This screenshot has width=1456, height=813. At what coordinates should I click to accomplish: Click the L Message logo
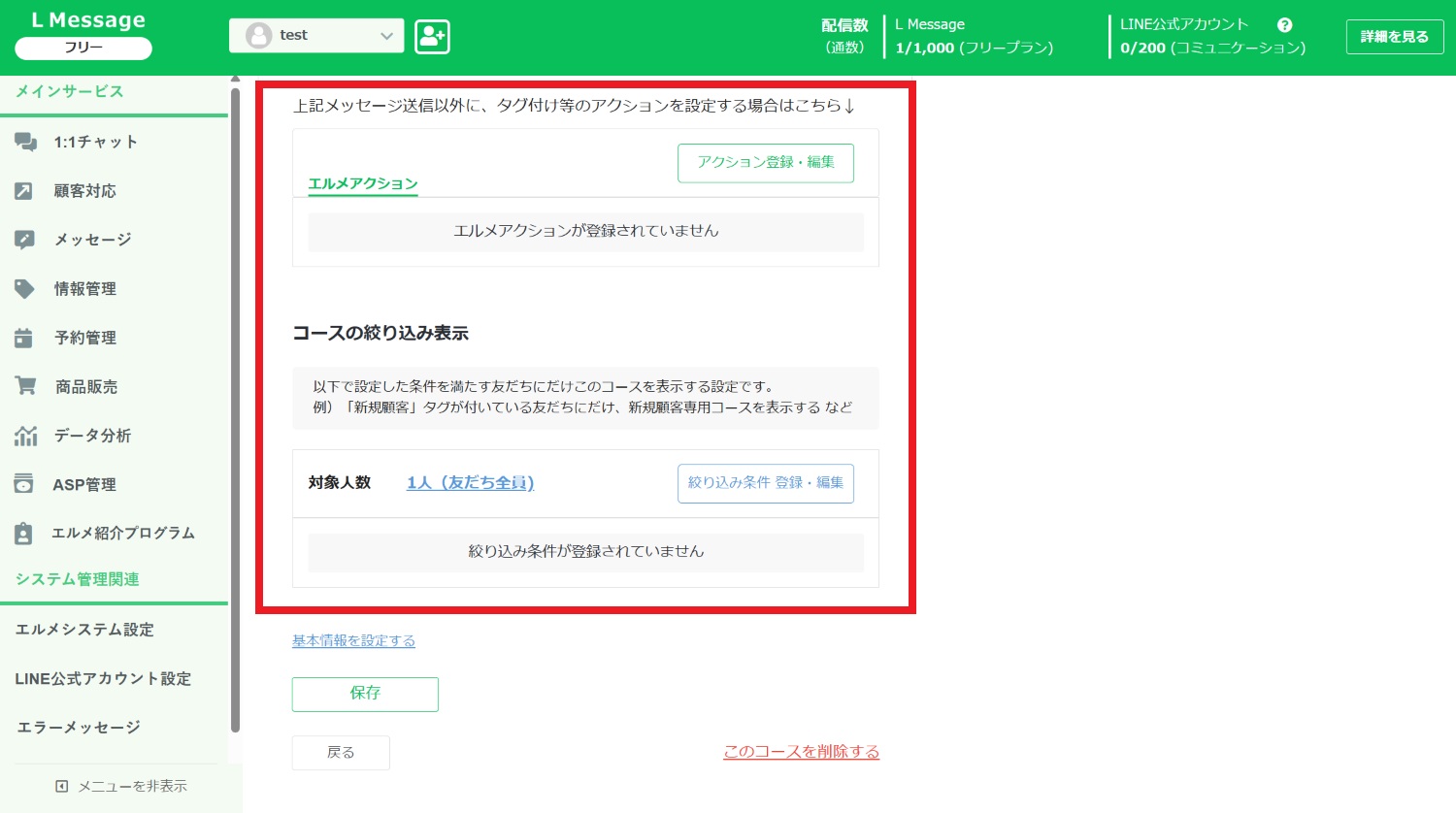click(88, 20)
